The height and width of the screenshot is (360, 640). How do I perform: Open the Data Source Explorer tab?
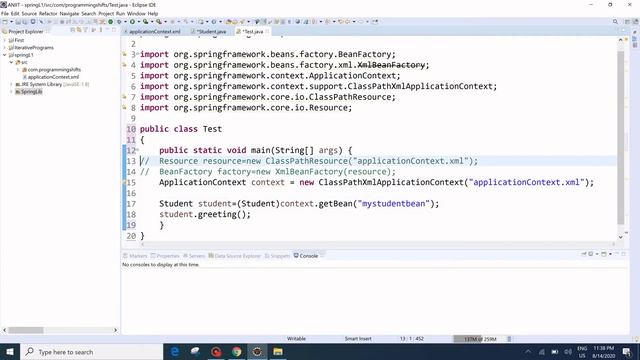(x=235, y=256)
